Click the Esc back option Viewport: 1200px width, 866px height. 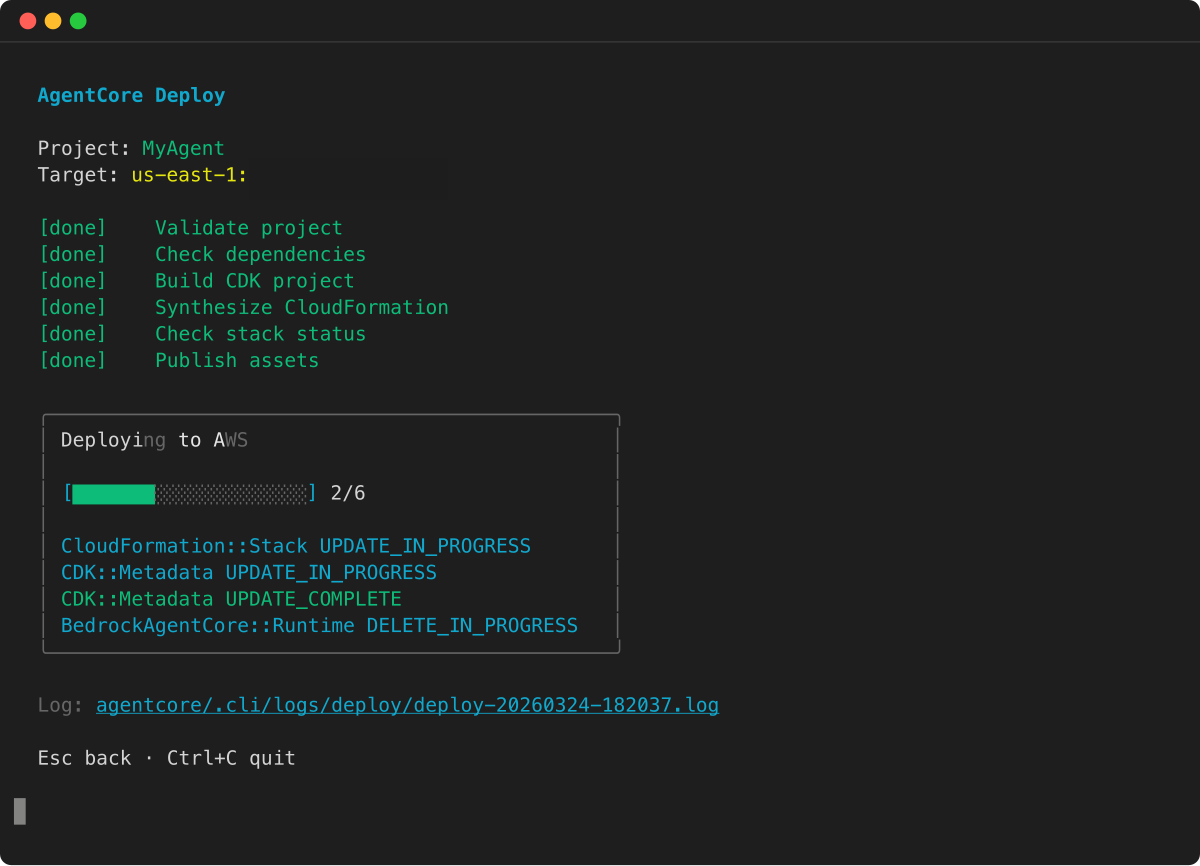pos(84,758)
